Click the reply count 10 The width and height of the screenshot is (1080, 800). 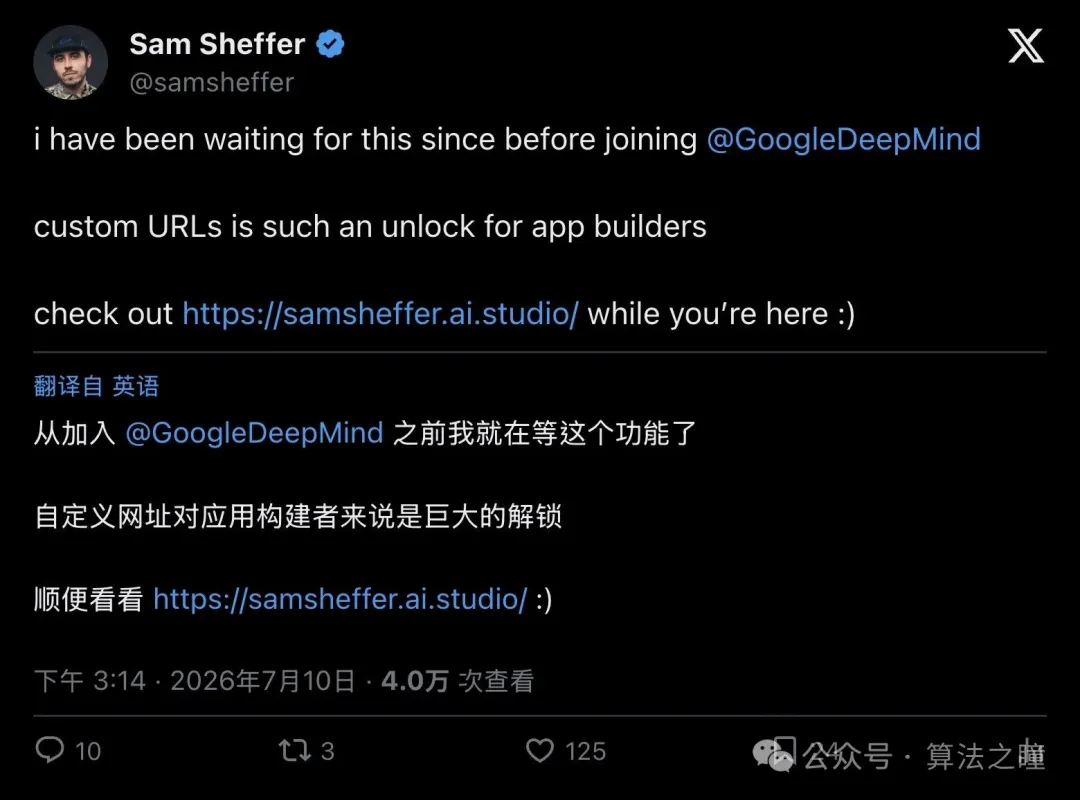point(88,751)
